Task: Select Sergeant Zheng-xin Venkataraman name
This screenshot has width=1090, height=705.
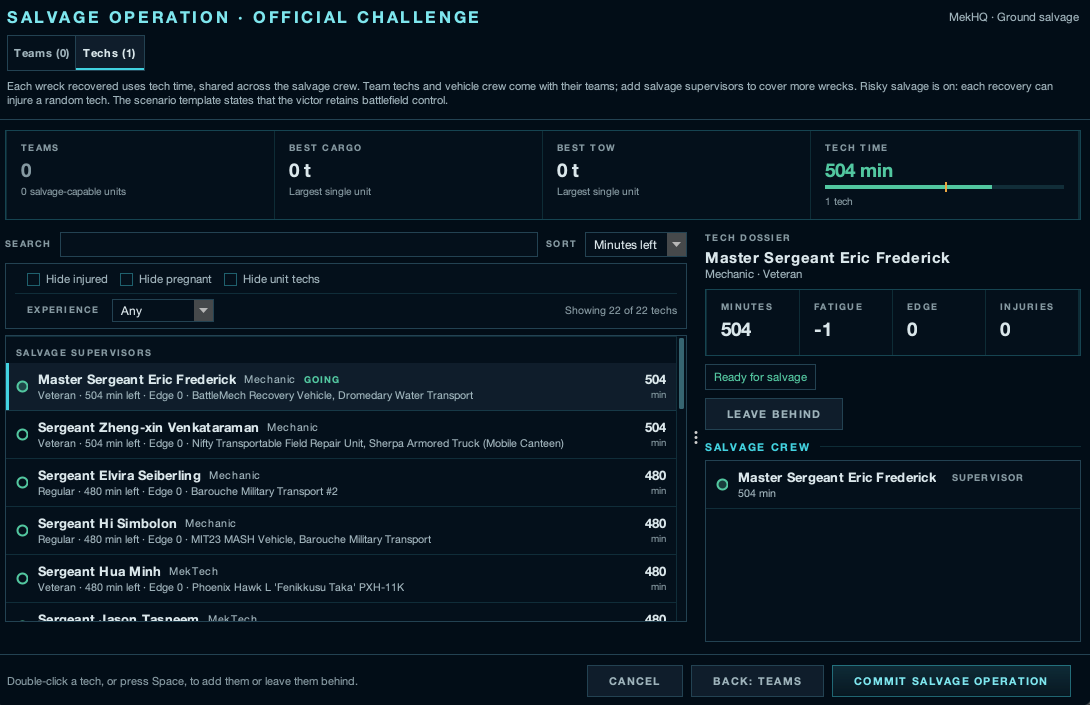Action: click(148, 428)
